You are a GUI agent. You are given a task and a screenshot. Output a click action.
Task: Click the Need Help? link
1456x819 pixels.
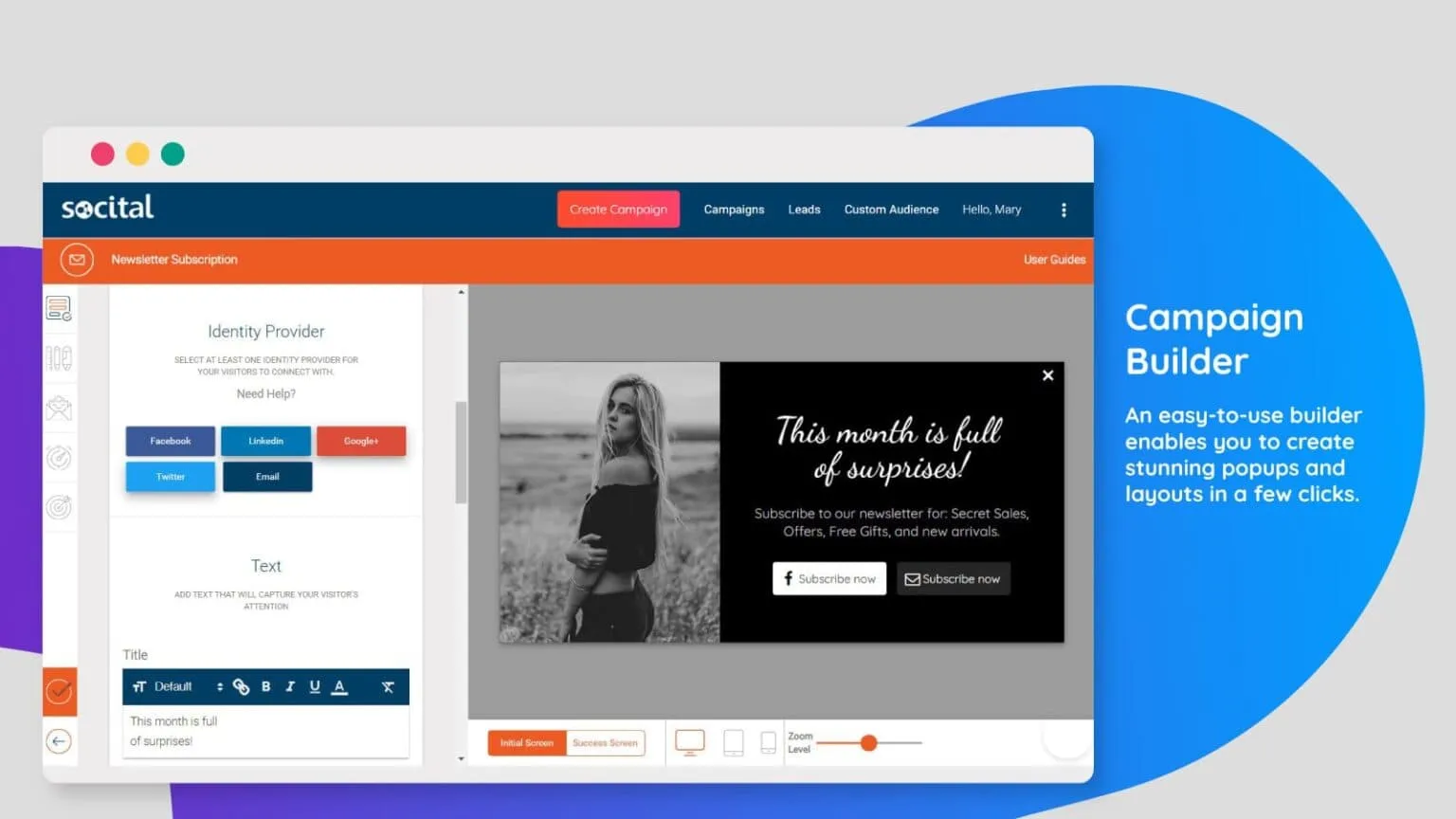click(x=266, y=394)
